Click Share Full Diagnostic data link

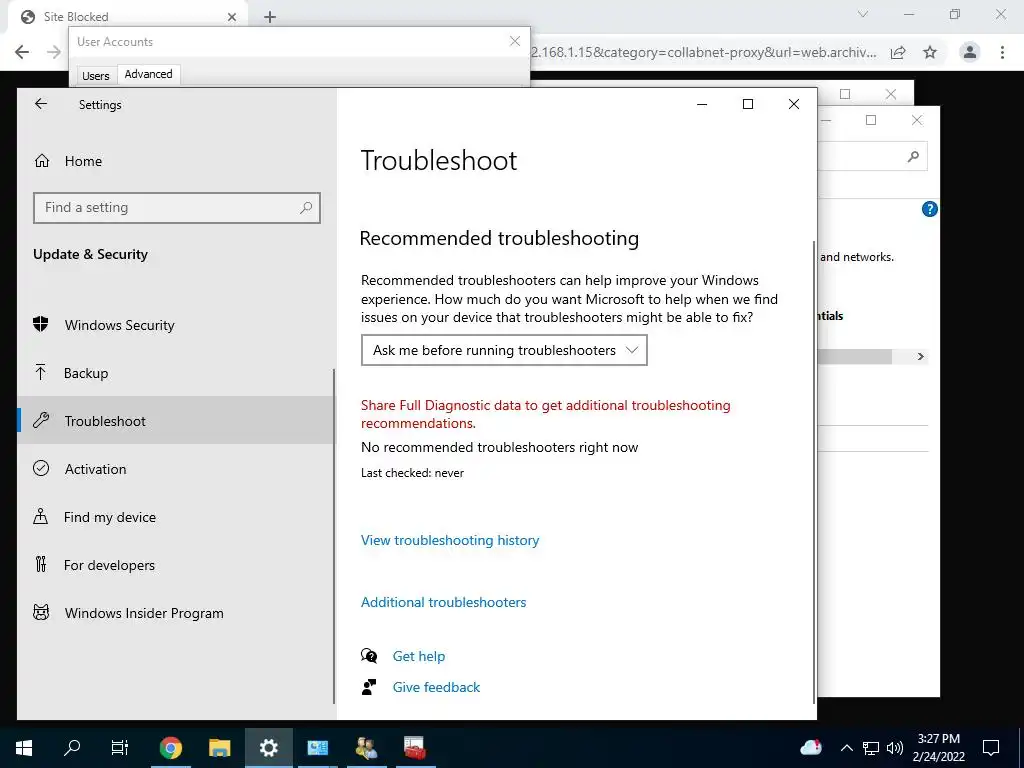click(545, 414)
